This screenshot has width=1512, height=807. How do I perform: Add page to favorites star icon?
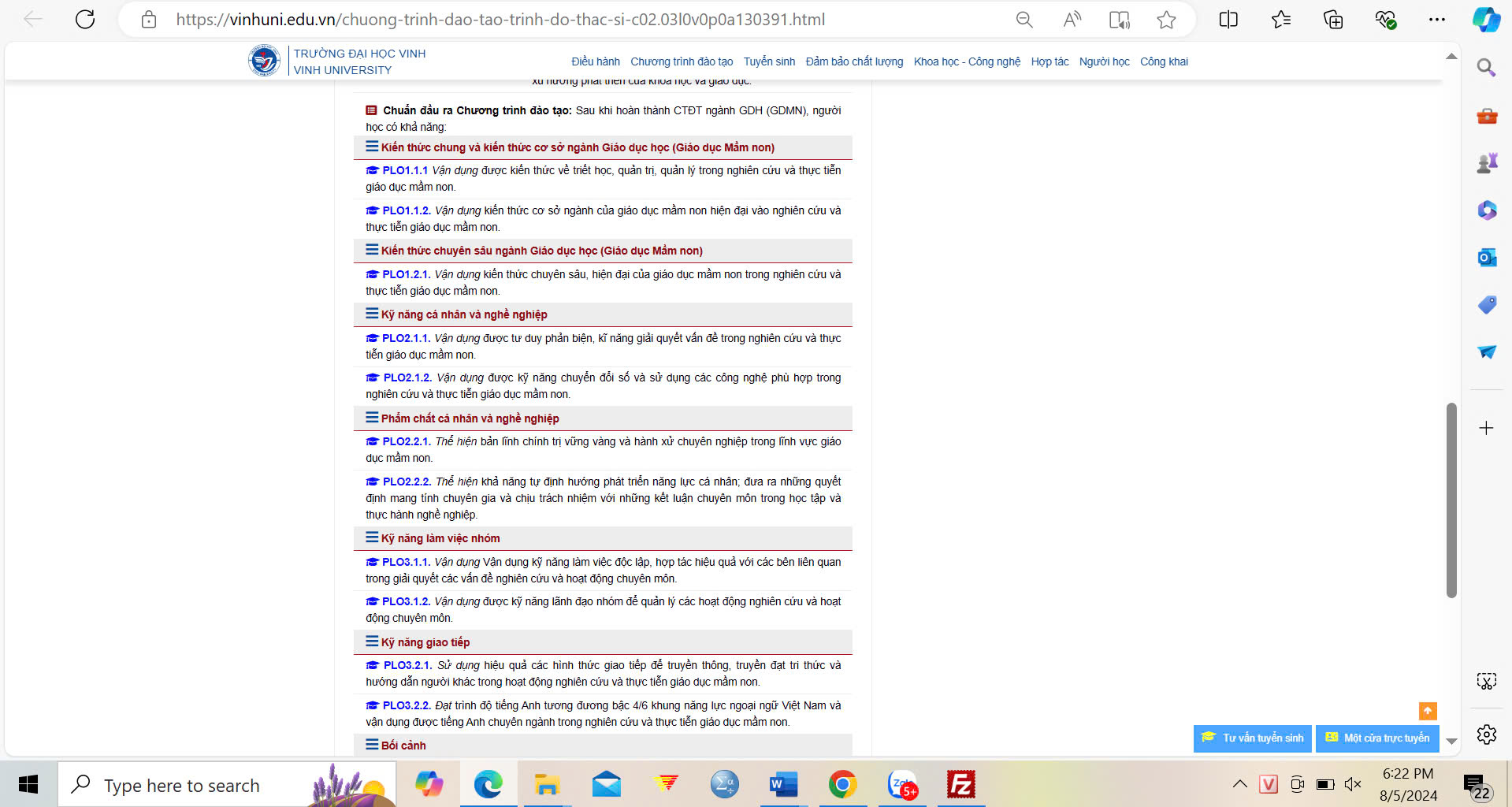[1166, 20]
